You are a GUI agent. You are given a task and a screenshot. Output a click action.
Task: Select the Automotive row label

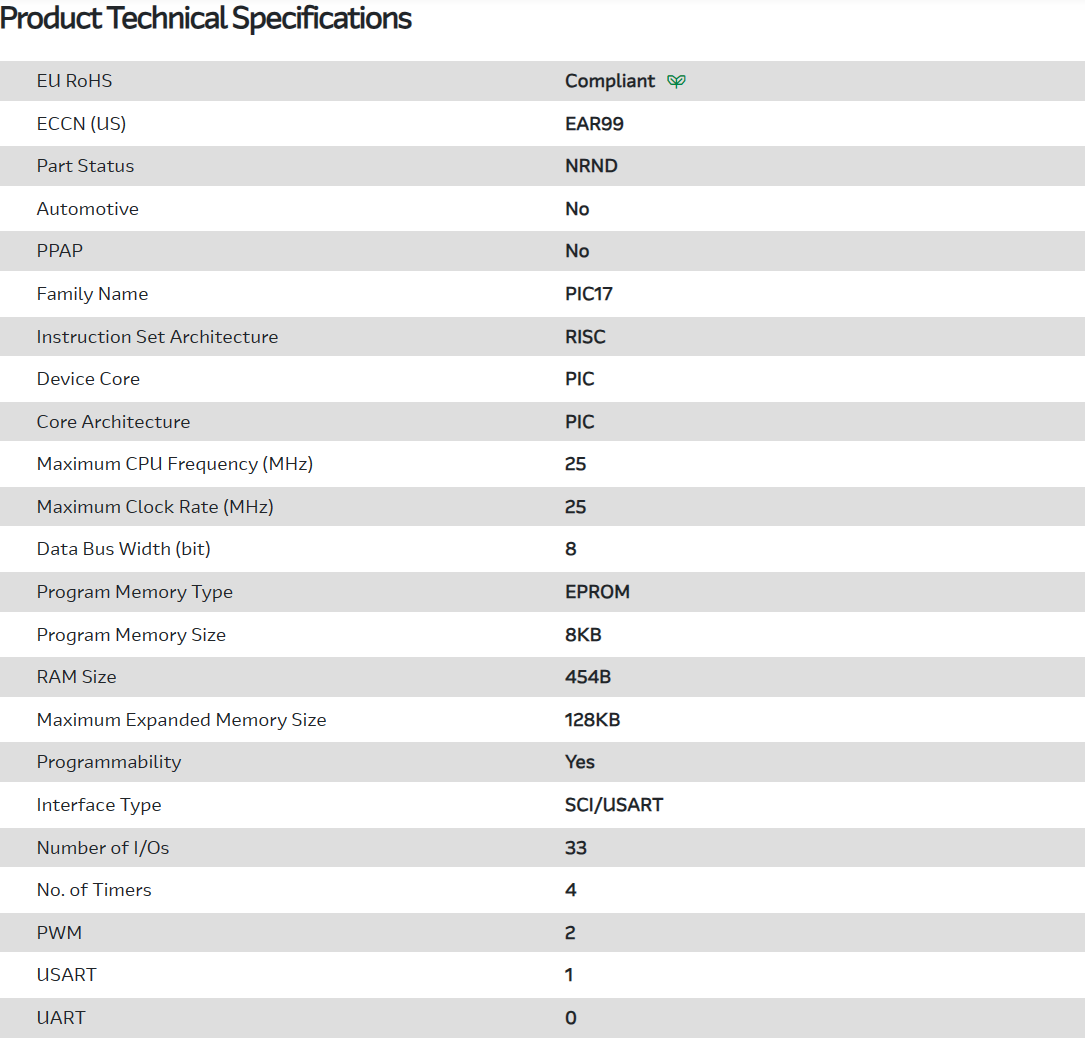pyautogui.click(x=87, y=209)
